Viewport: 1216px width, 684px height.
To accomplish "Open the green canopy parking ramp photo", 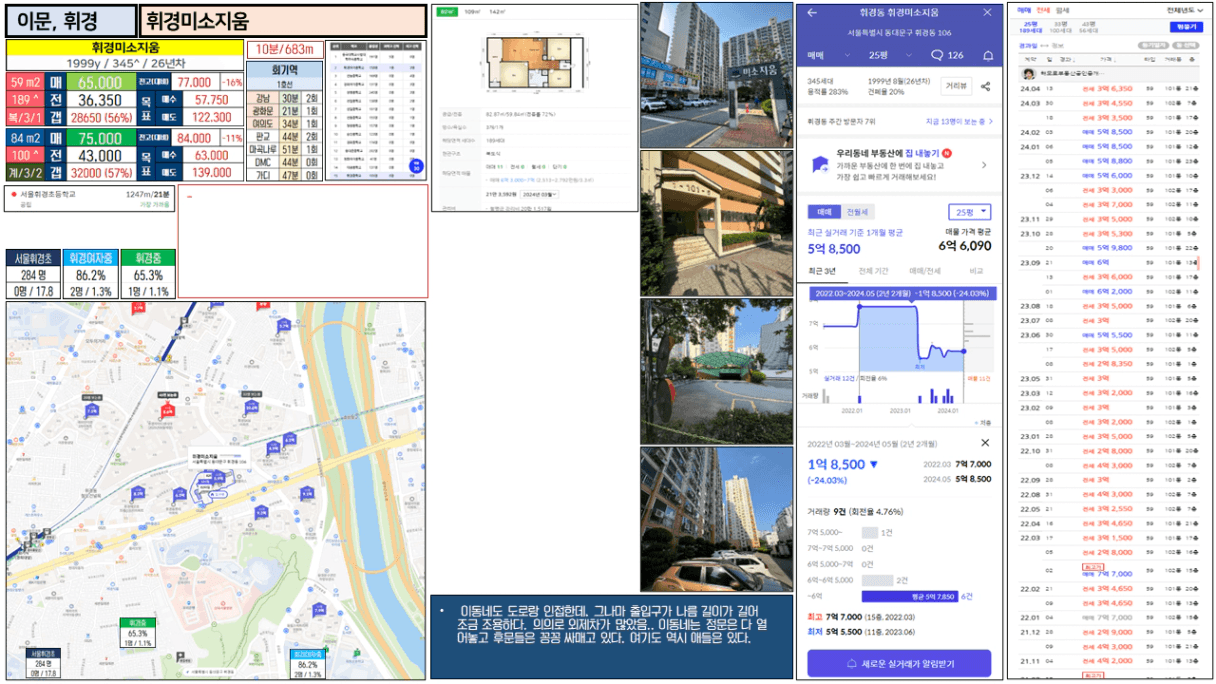I will click(715, 371).
